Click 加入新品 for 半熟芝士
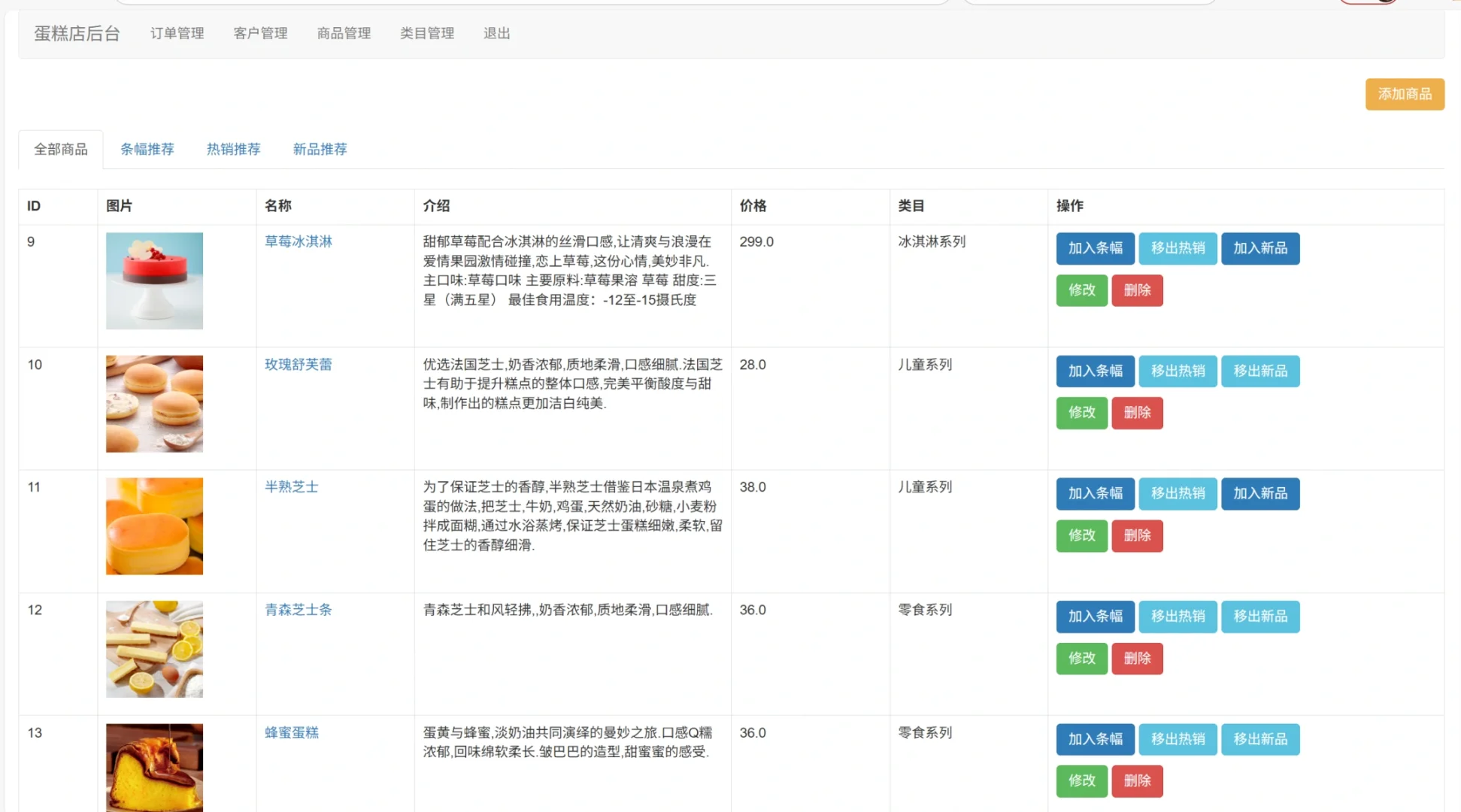 [1260, 494]
